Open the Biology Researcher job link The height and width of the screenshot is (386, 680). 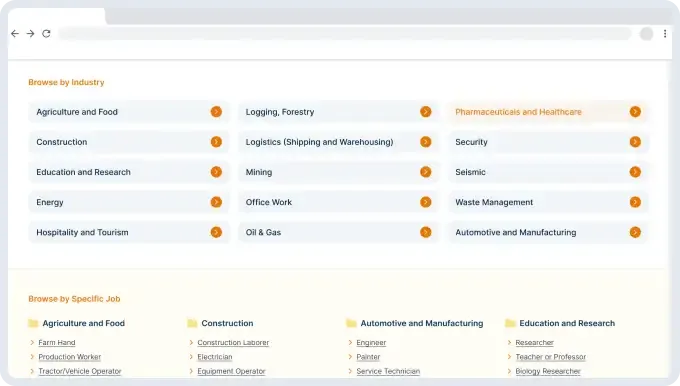point(548,371)
